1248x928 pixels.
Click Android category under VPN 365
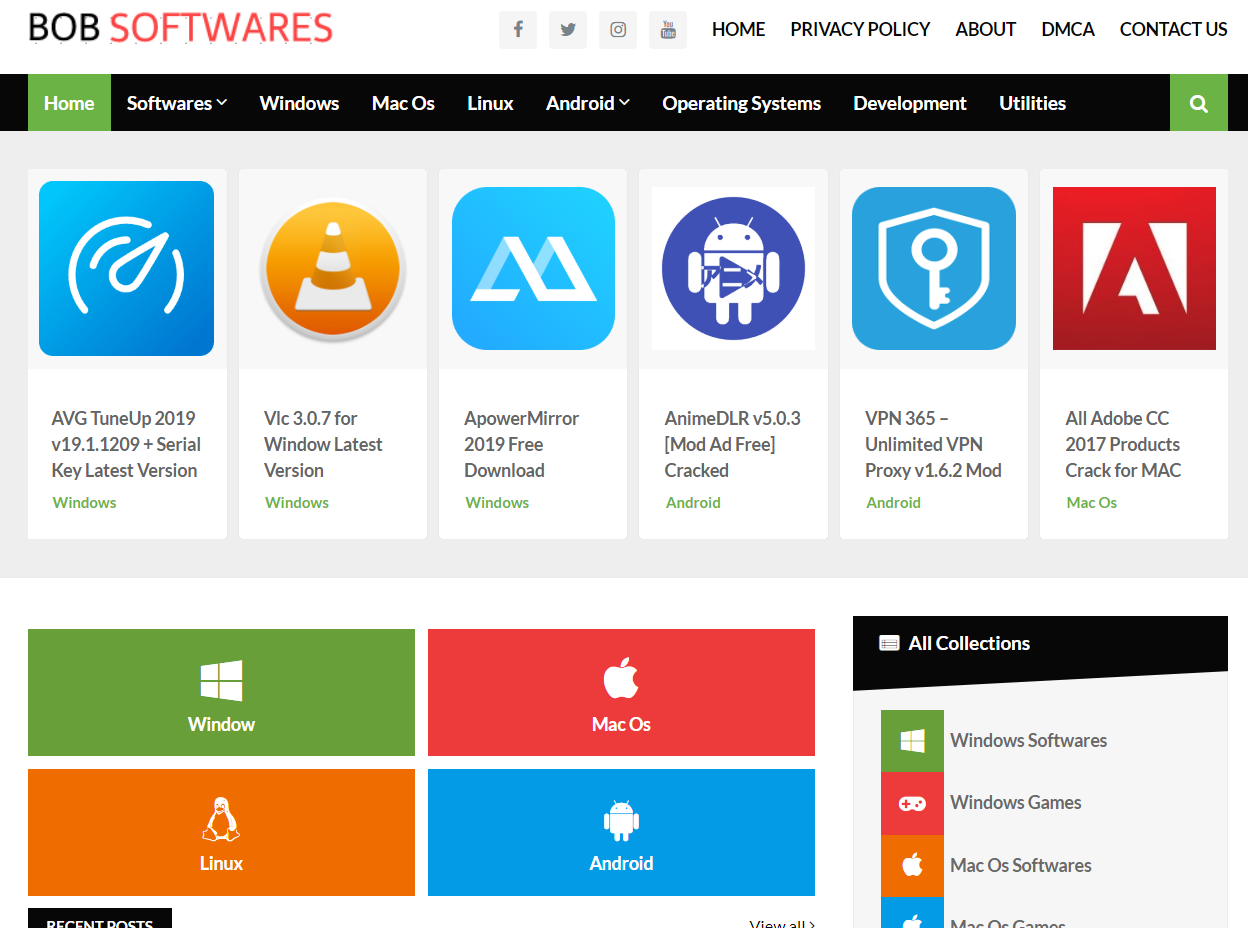893,503
